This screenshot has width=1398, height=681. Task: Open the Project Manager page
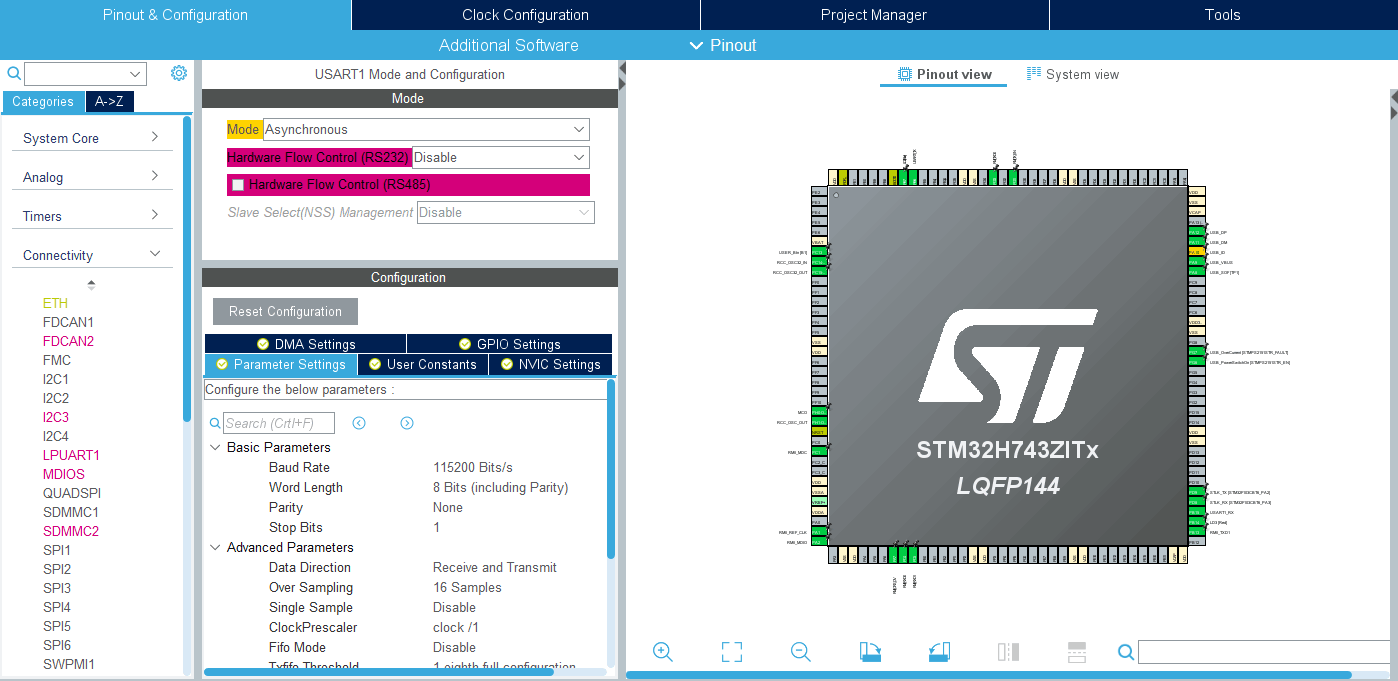click(x=874, y=14)
